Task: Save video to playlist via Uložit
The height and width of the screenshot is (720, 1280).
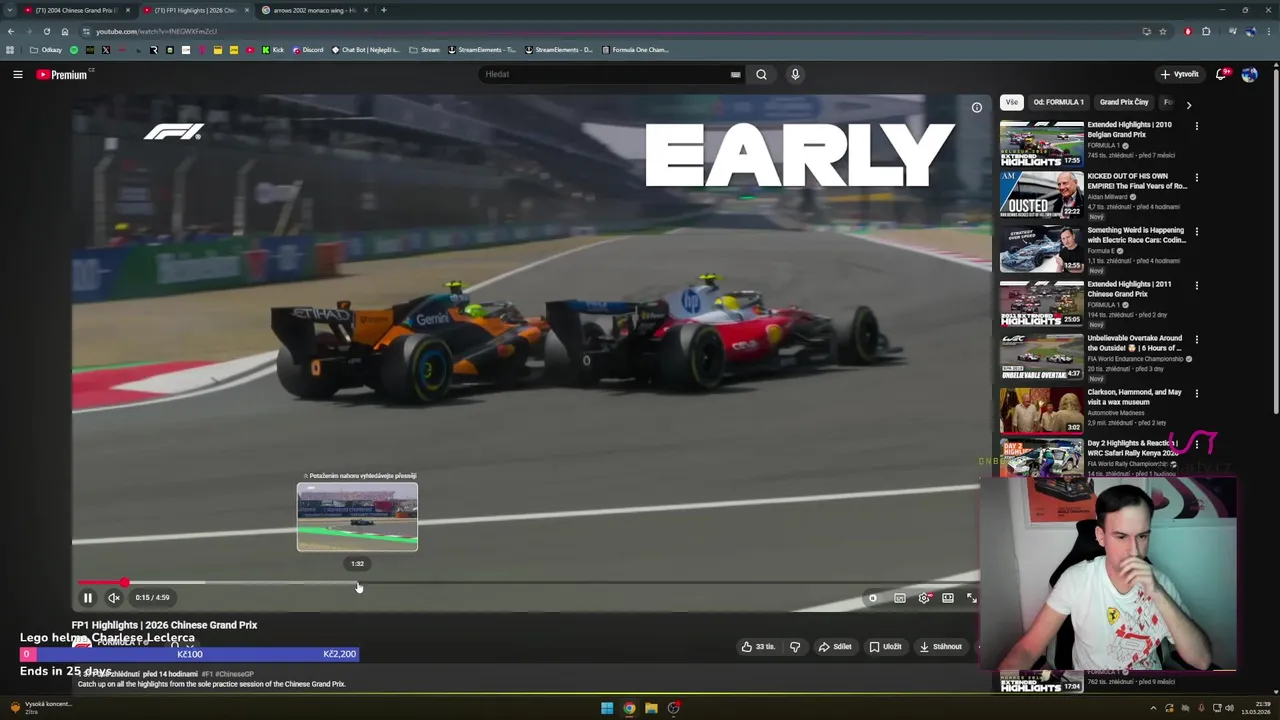Action: tap(885, 647)
